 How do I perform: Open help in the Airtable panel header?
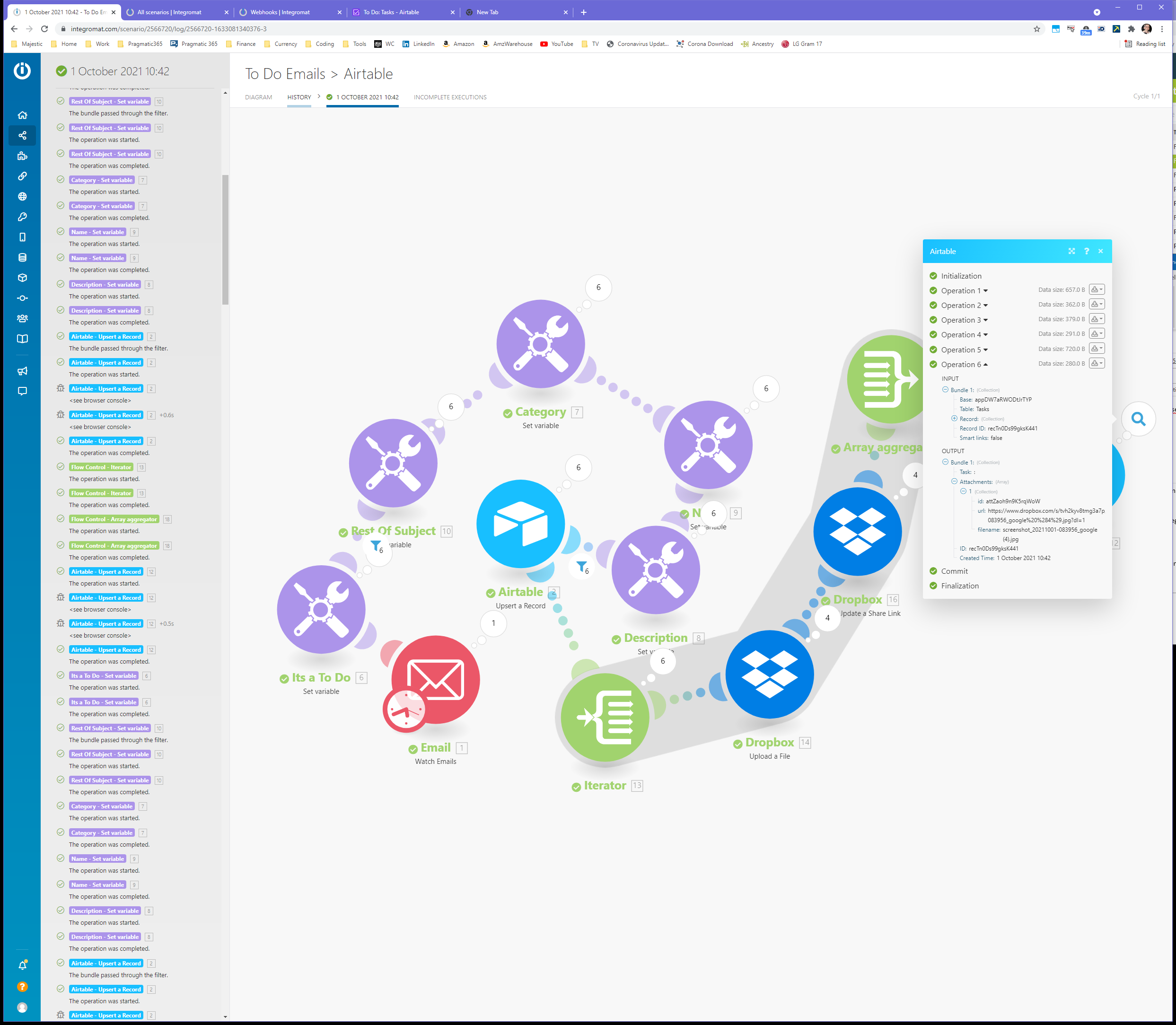(x=1086, y=251)
